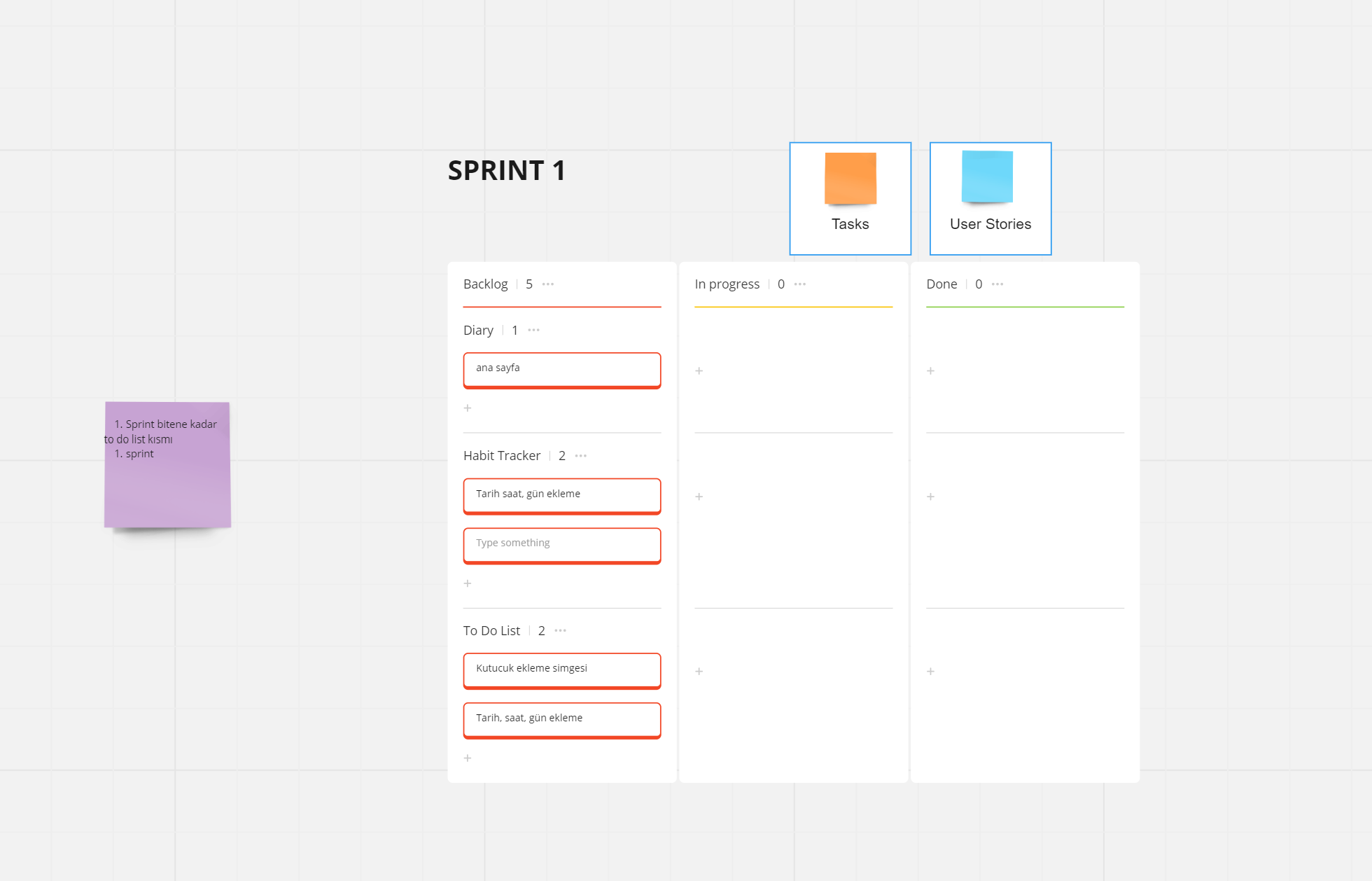
Task: Add a card to the Done To Do List row
Action: pyautogui.click(x=931, y=672)
